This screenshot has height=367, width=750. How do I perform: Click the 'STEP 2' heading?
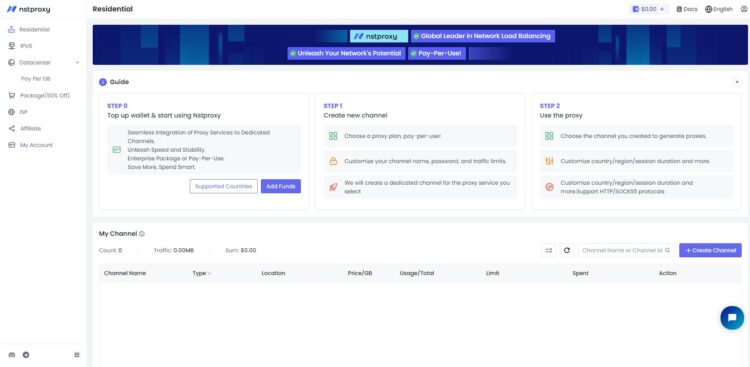(550, 106)
